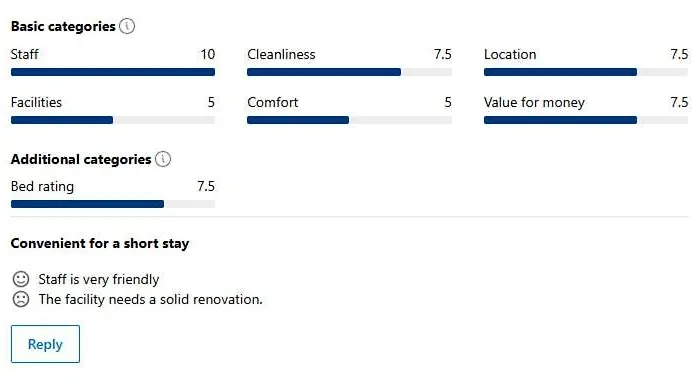The image size is (700, 387).
Task: Click the Location rating bar
Action: [586, 72]
